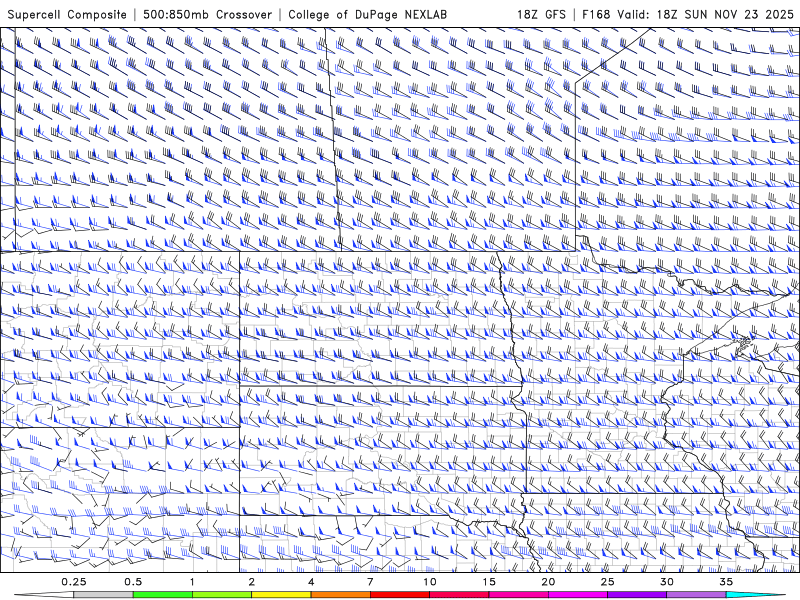This screenshot has width=800, height=600.
Task: Click the red color bar segment between 7 and 10
Action: click(399, 595)
